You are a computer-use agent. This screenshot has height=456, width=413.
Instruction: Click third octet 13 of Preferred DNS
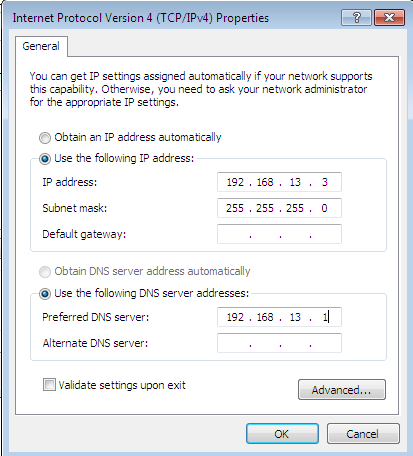pyautogui.click(x=295, y=317)
